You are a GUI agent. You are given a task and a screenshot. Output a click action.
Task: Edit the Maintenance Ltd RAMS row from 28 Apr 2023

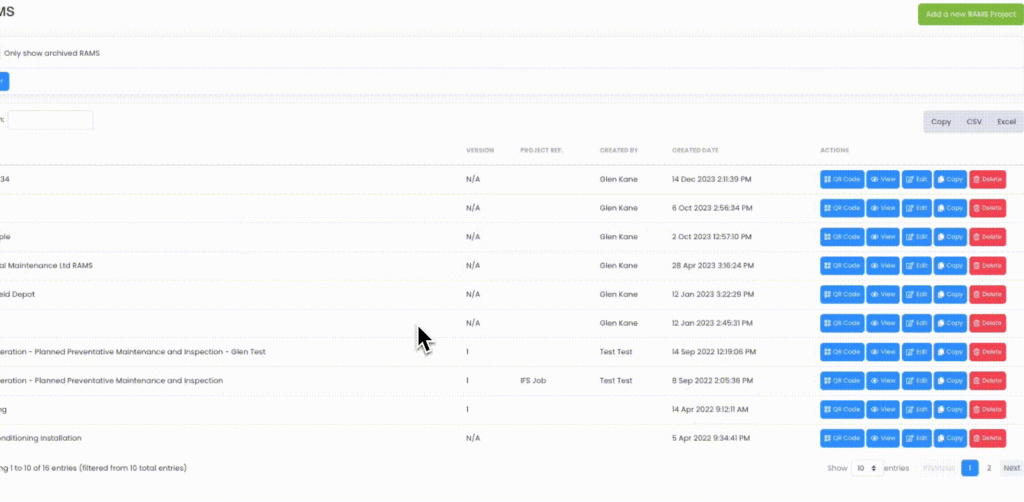click(917, 266)
